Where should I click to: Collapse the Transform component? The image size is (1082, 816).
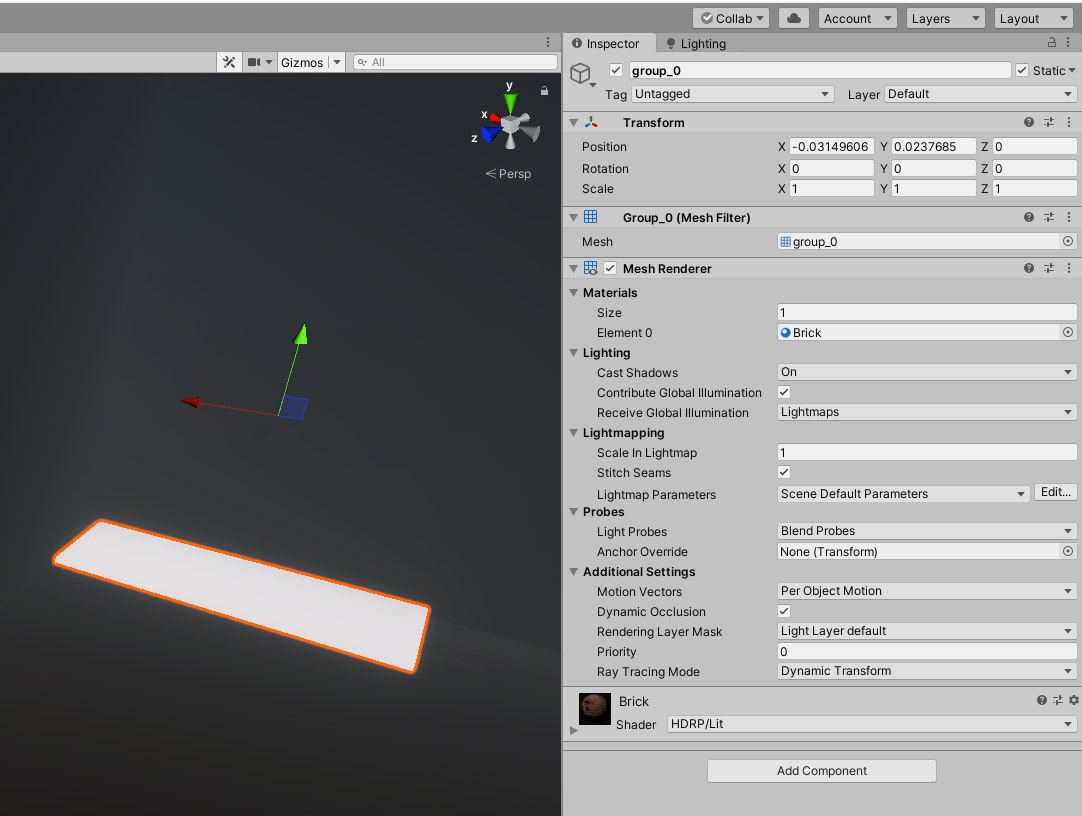pyautogui.click(x=573, y=122)
